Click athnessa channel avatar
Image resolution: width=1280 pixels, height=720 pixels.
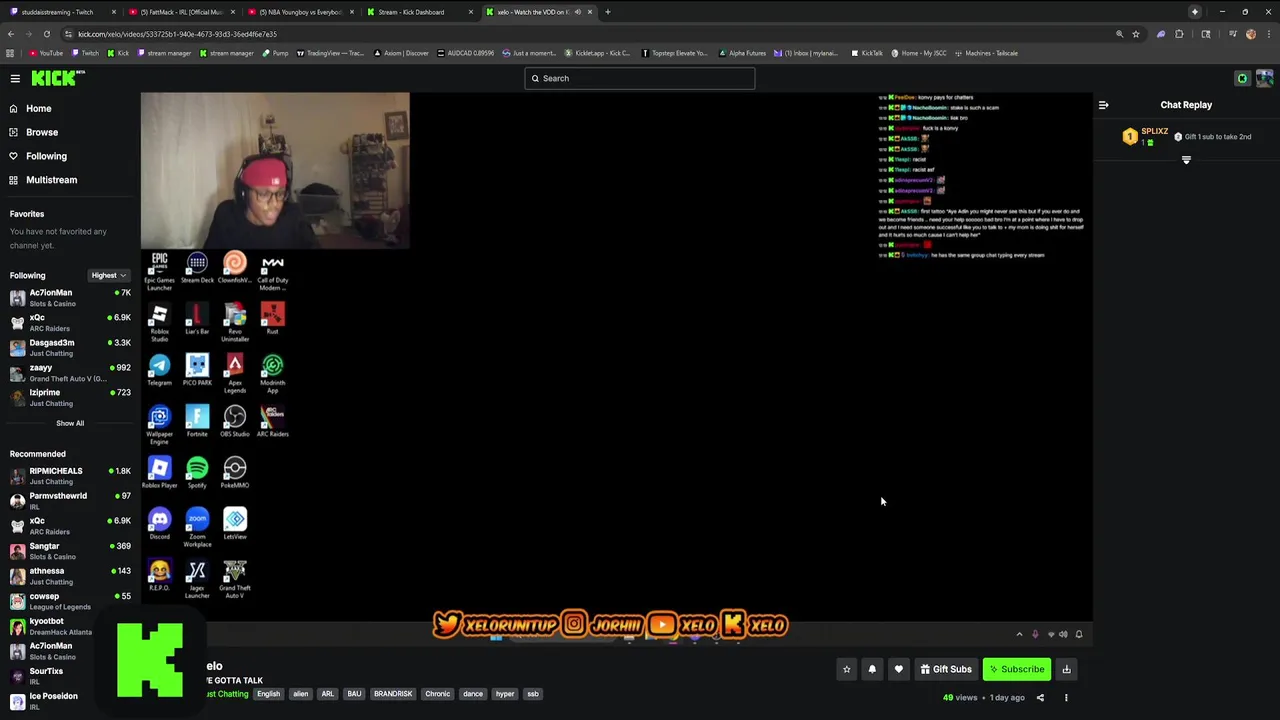pos(17,576)
